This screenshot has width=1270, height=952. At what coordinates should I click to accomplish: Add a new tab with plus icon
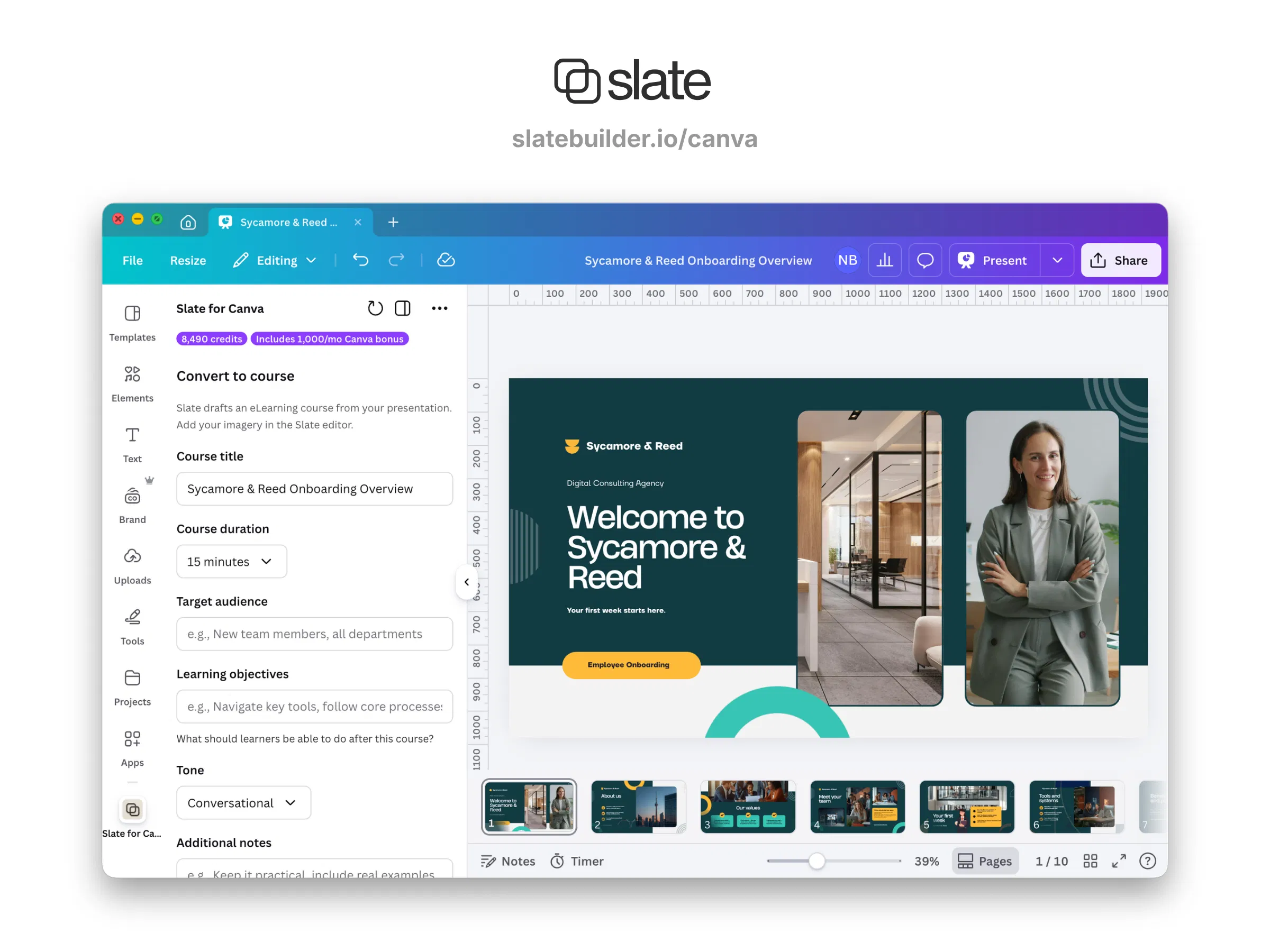point(393,222)
